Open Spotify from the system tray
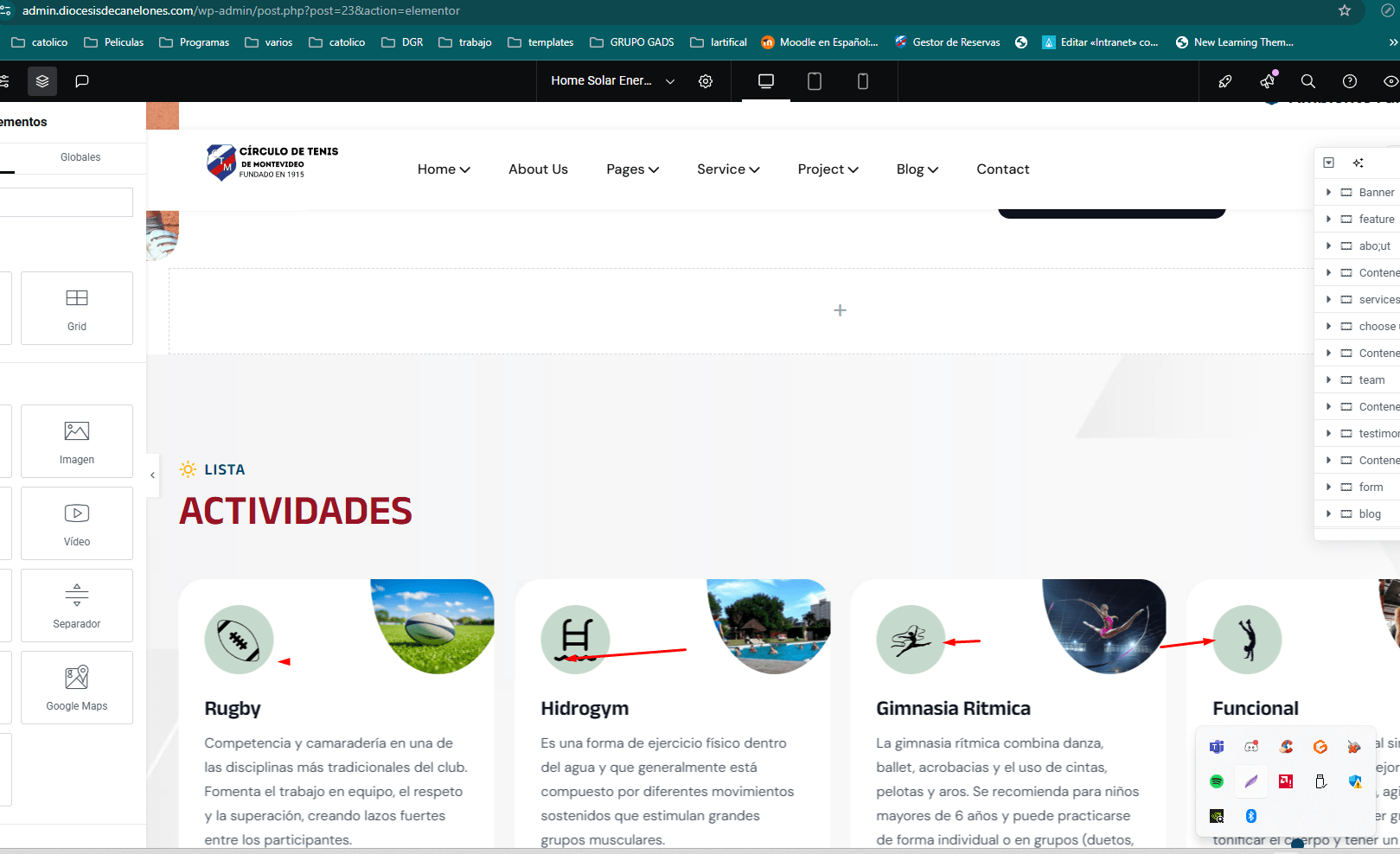The width and height of the screenshot is (1400, 854). [1217, 781]
